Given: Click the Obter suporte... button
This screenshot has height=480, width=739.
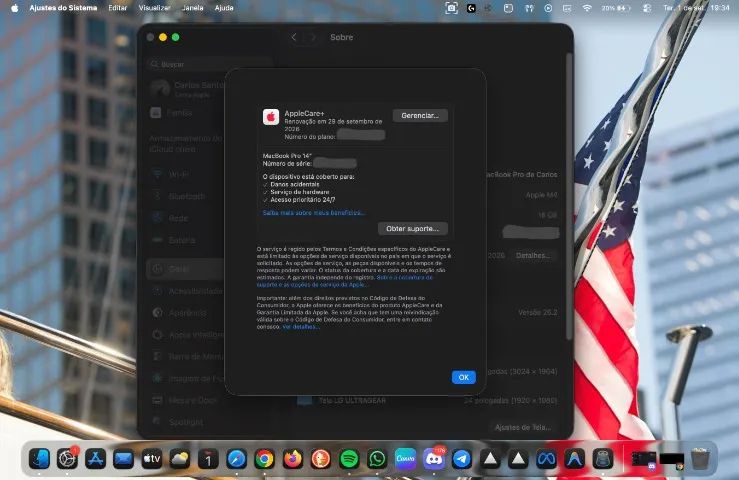Looking at the screenshot, I should [412, 229].
